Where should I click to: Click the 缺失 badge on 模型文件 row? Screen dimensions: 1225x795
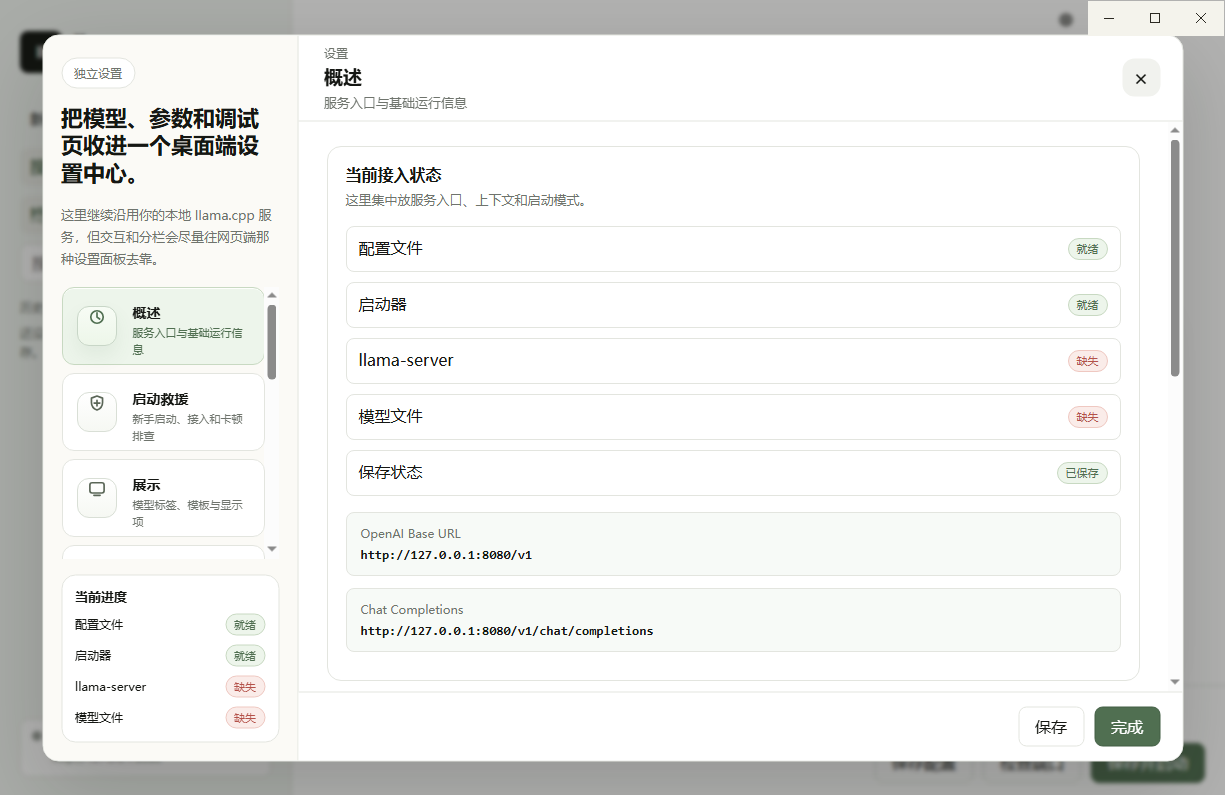point(1088,417)
